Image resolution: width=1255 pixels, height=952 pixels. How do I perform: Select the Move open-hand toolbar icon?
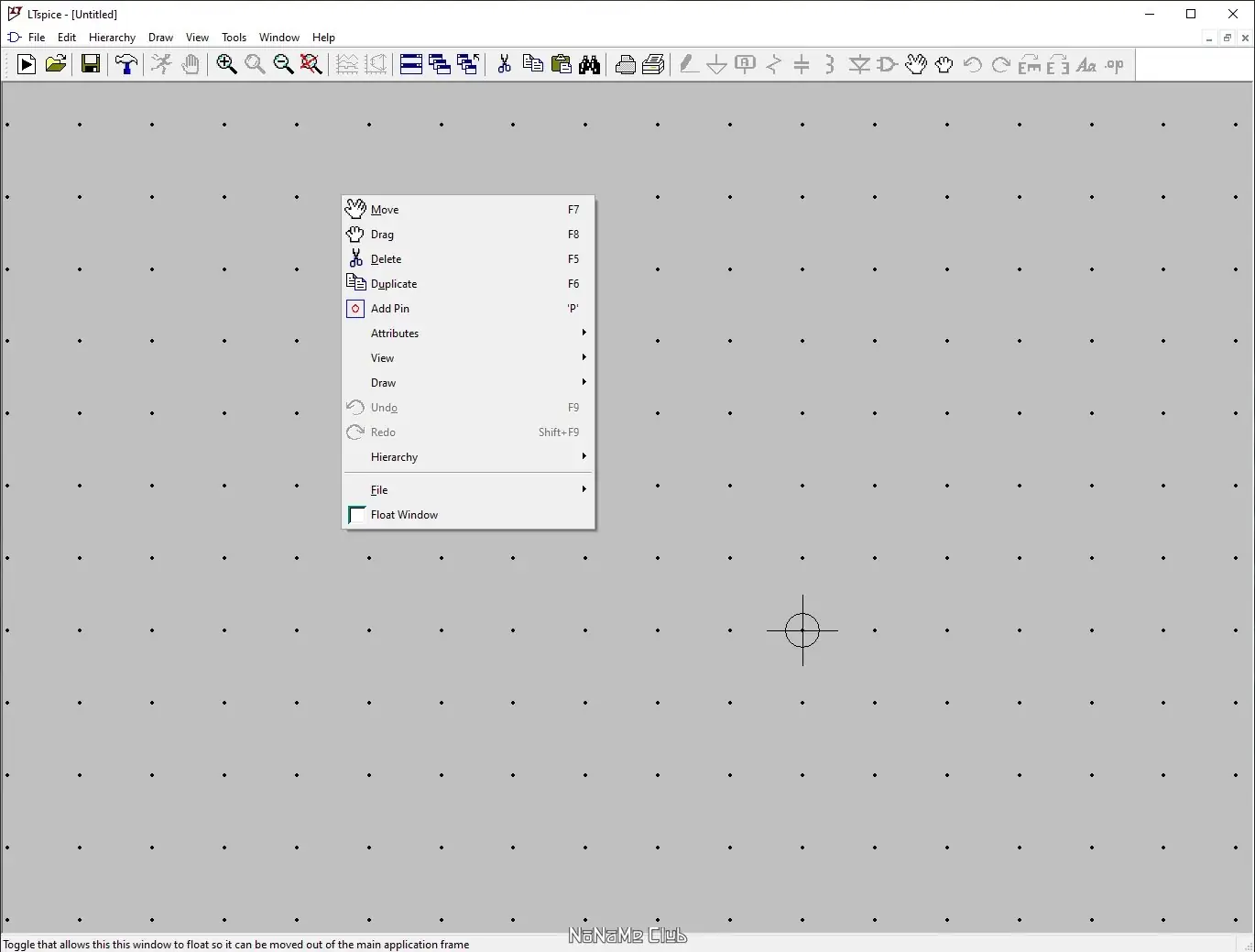pos(915,64)
